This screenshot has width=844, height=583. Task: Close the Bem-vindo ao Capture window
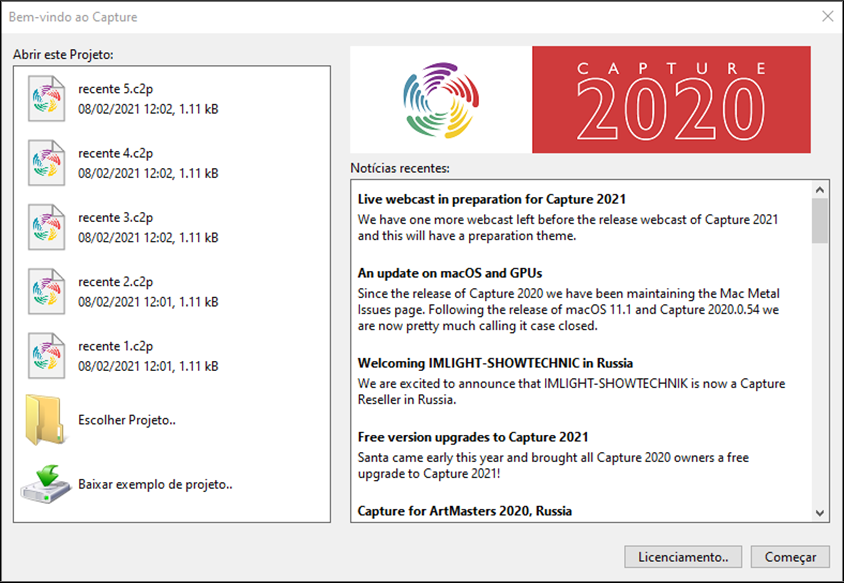828,17
